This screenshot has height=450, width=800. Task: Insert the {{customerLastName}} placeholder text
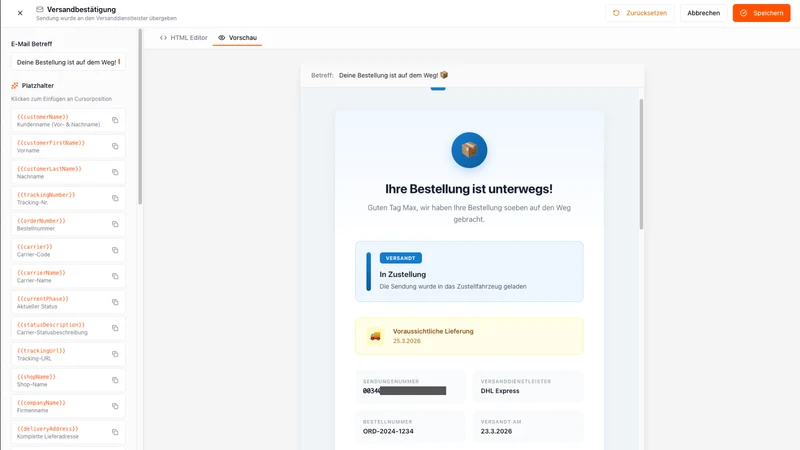(x=49, y=169)
